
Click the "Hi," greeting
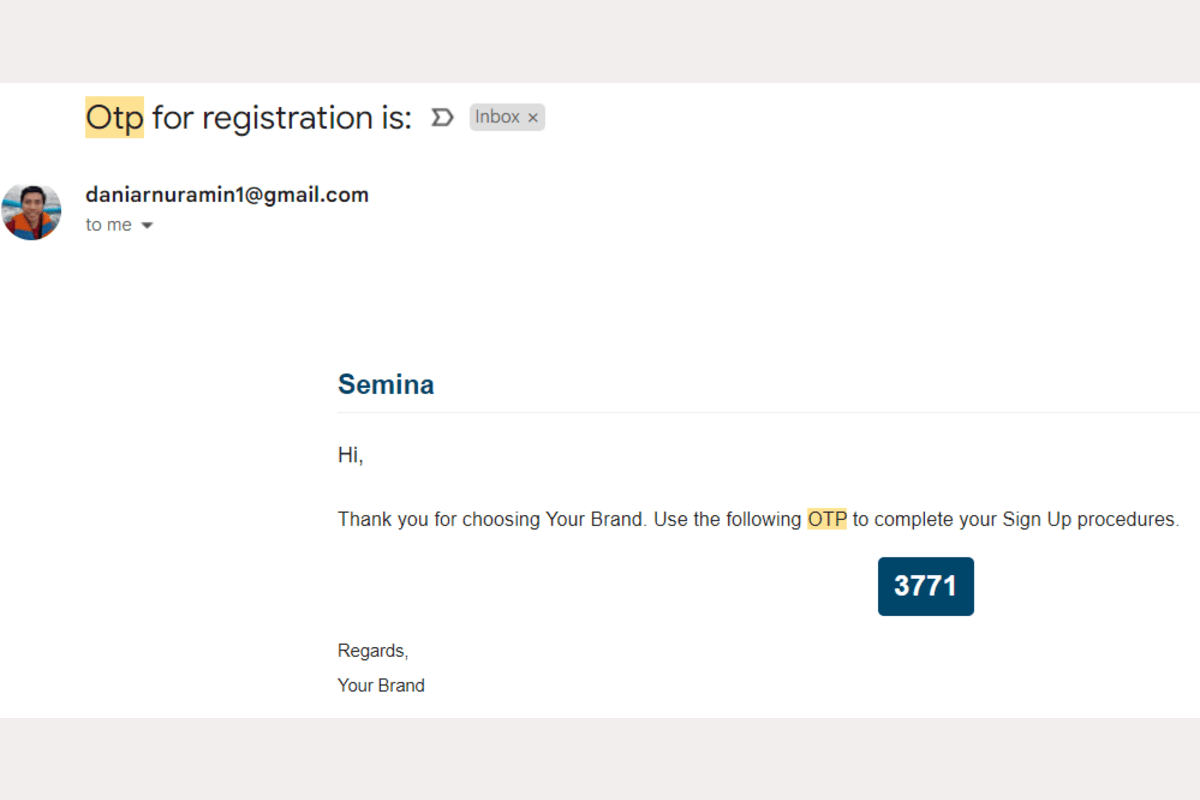(350, 456)
